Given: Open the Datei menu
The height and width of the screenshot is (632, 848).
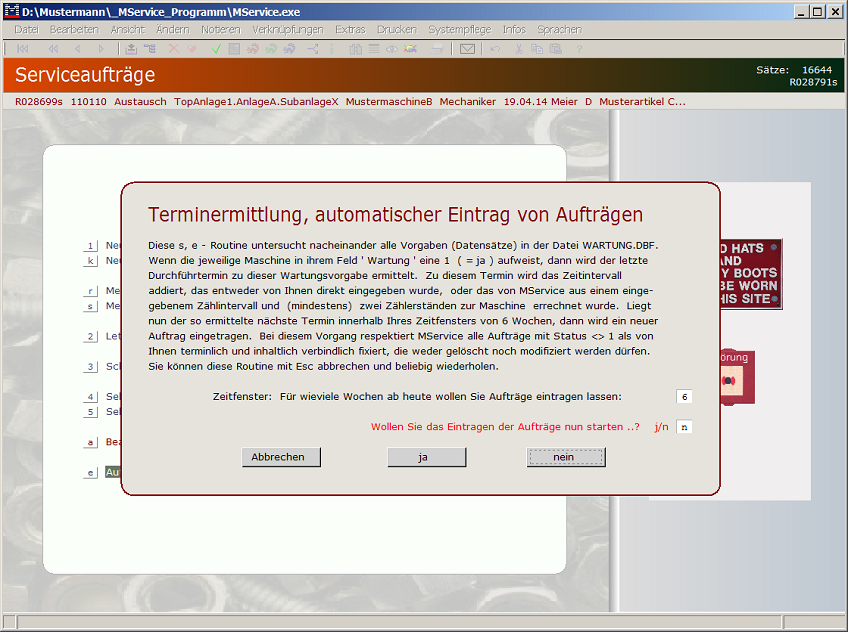Looking at the screenshot, I should tap(26, 30).
